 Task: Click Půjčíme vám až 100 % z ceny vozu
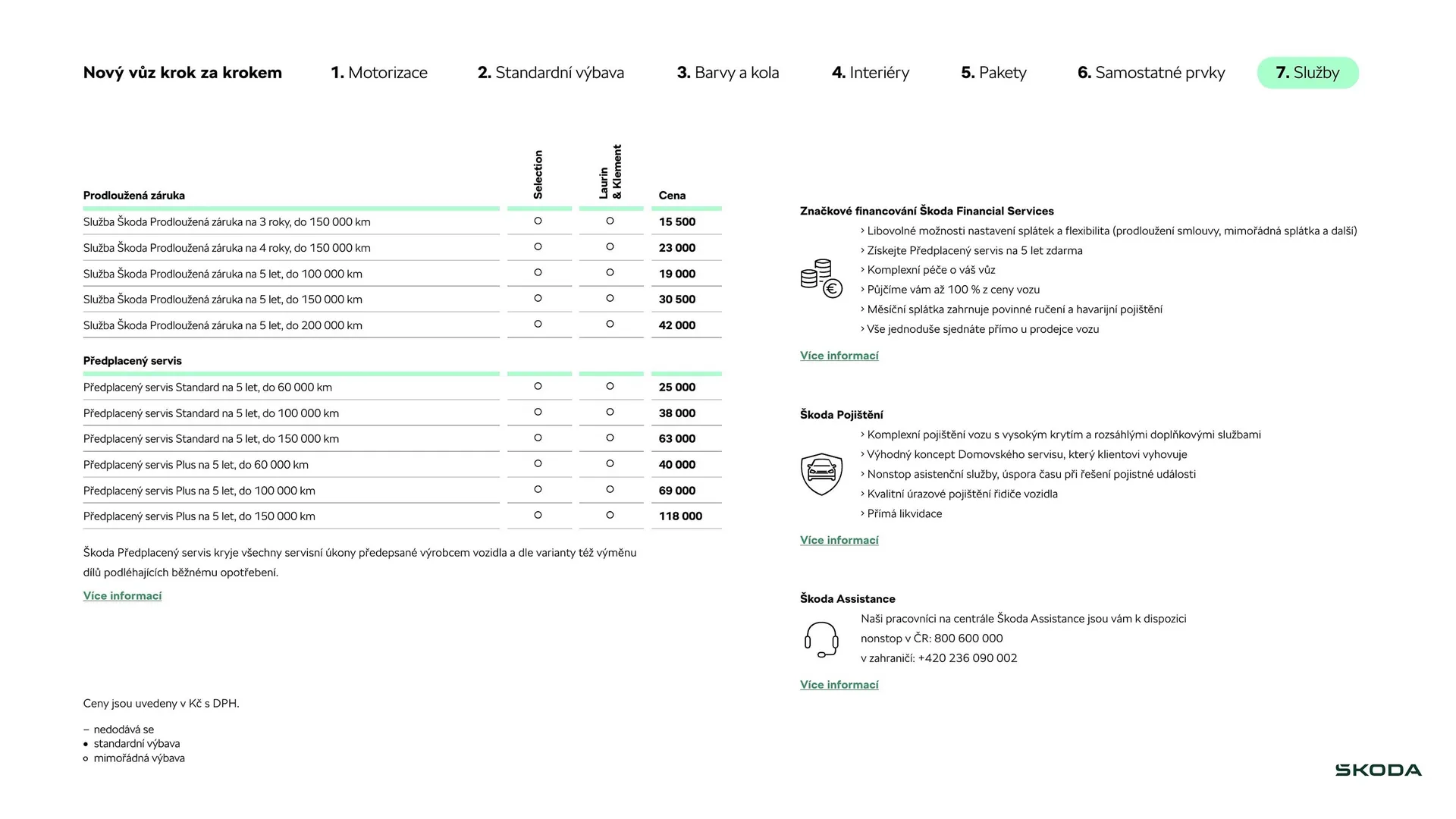[951, 290]
